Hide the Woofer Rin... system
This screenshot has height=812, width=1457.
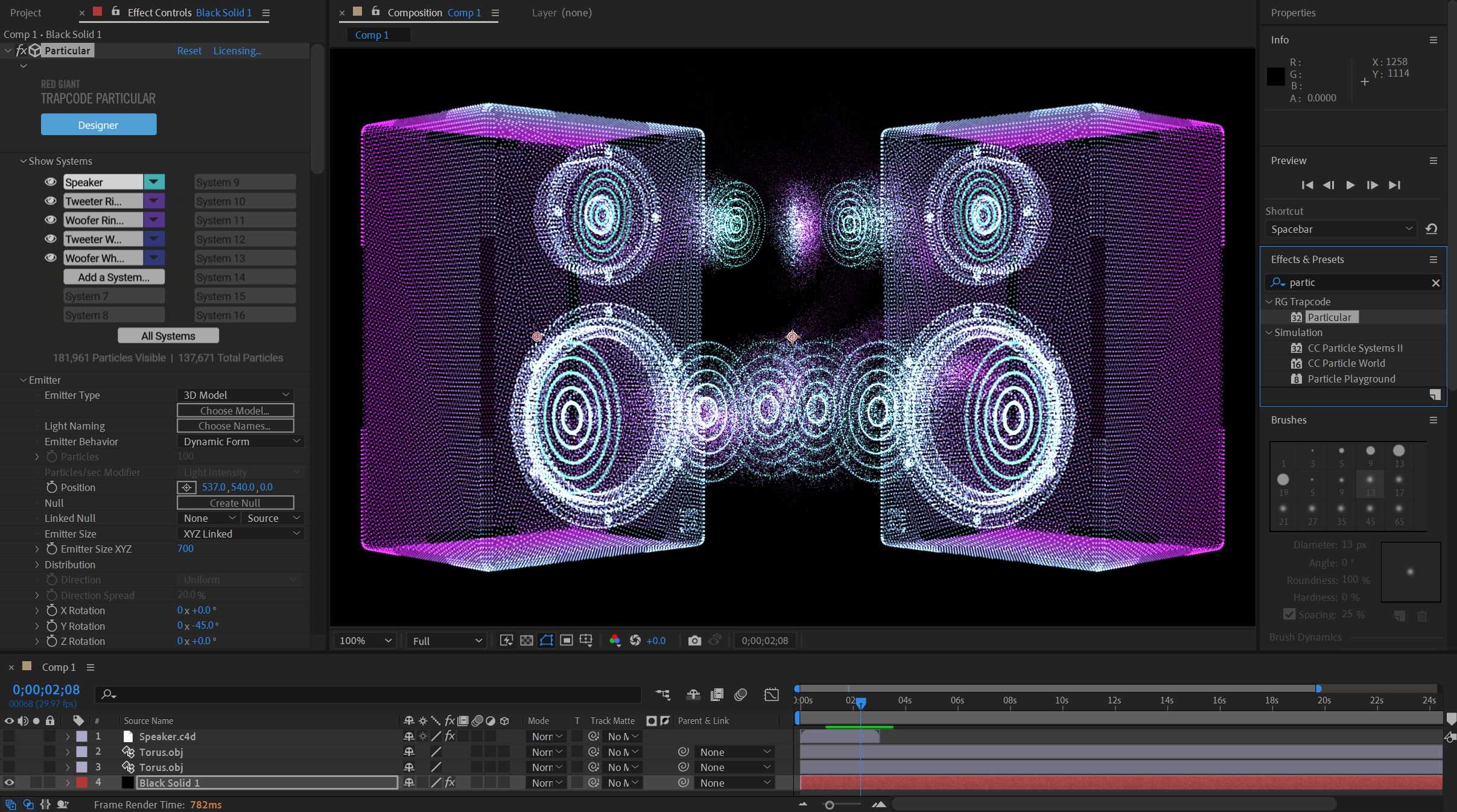point(51,220)
